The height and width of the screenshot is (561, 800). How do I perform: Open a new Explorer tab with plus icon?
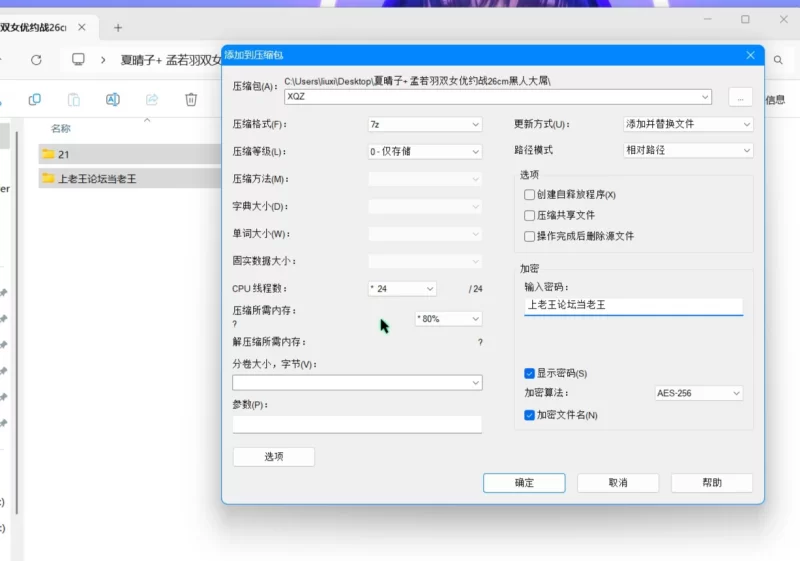coord(118,28)
